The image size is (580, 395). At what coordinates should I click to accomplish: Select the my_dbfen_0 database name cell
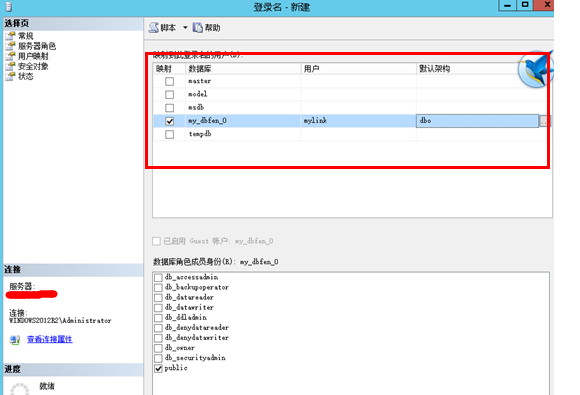coord(243,121)
